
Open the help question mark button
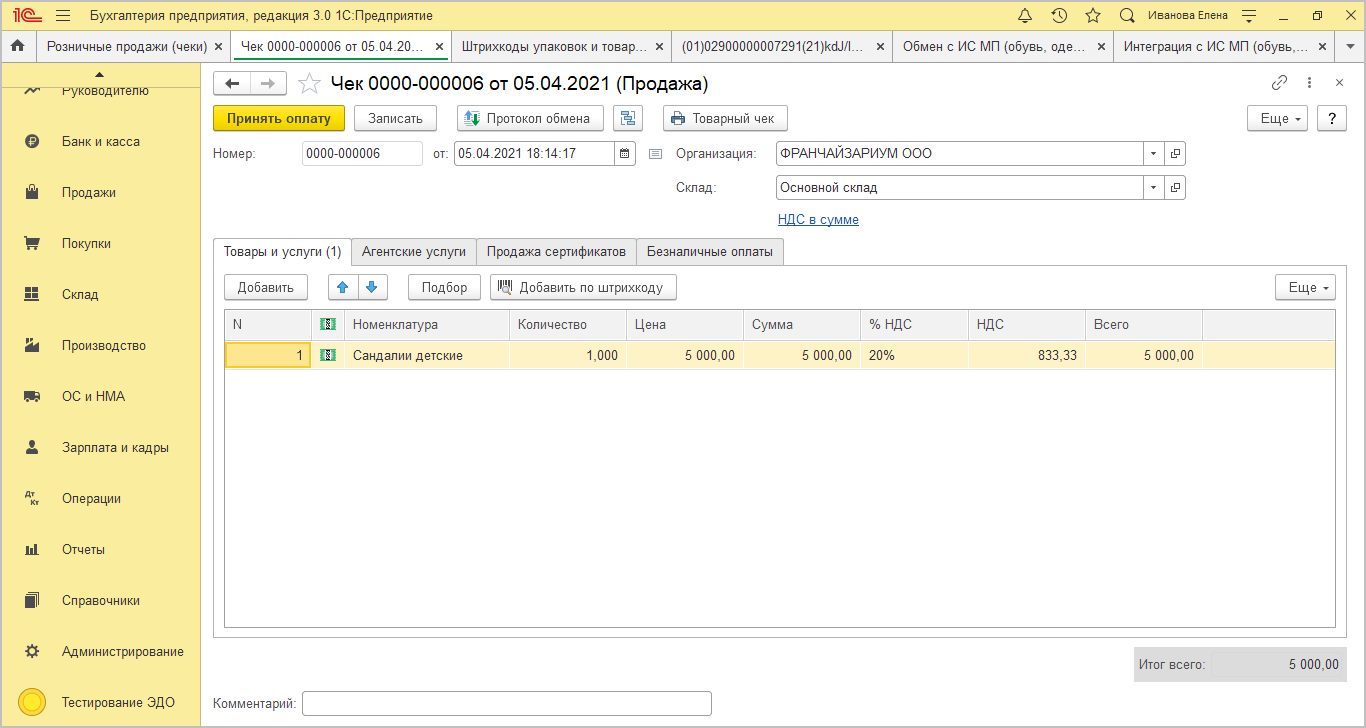pyautogui.click(x=1332, y=118)
